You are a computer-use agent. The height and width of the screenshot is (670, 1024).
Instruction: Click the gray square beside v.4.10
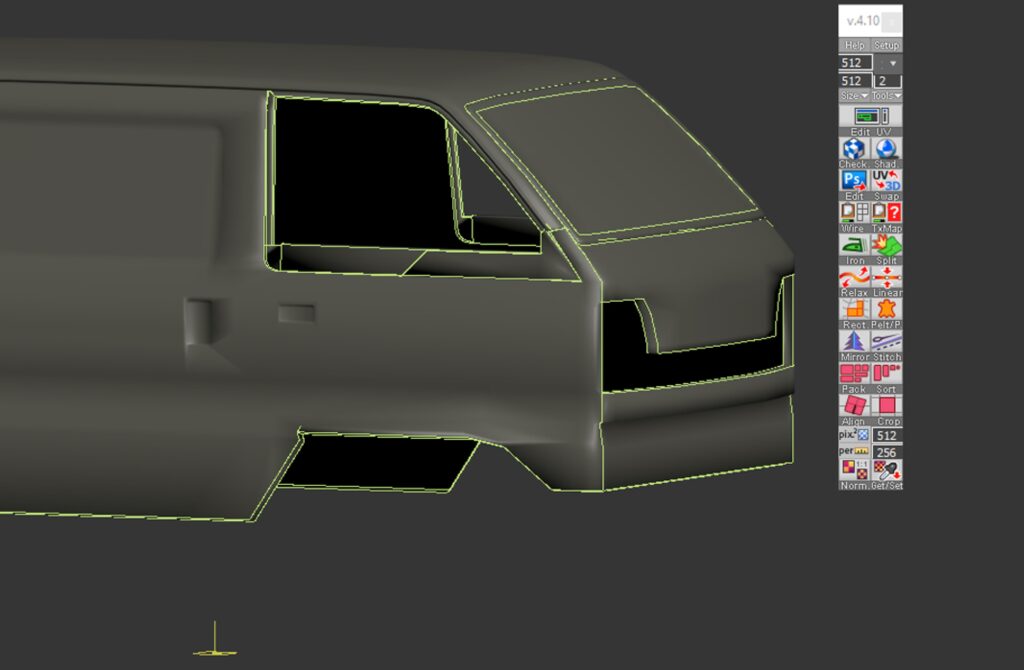(891, 23)
